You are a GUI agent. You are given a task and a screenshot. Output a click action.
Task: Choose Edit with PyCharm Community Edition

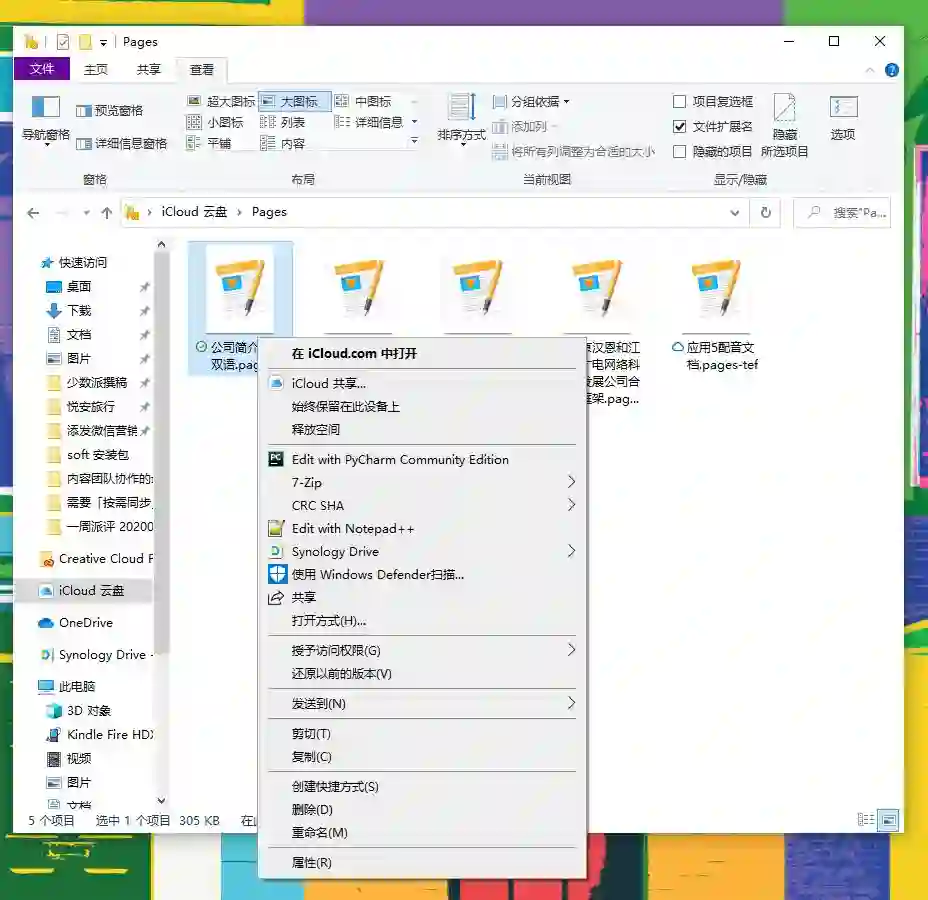tap(421, 460)
